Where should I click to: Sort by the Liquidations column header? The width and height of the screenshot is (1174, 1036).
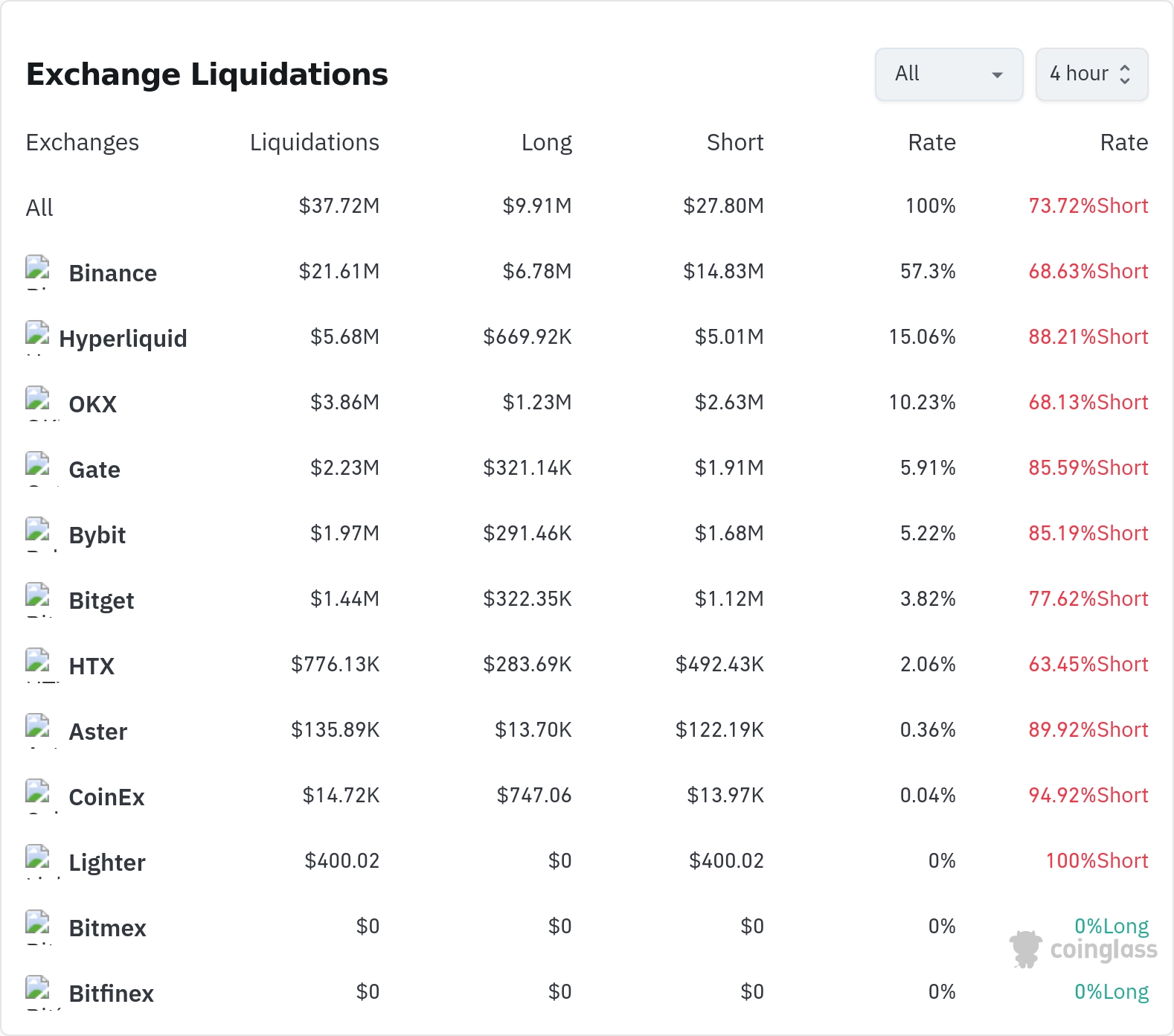(x=315, y=142)
